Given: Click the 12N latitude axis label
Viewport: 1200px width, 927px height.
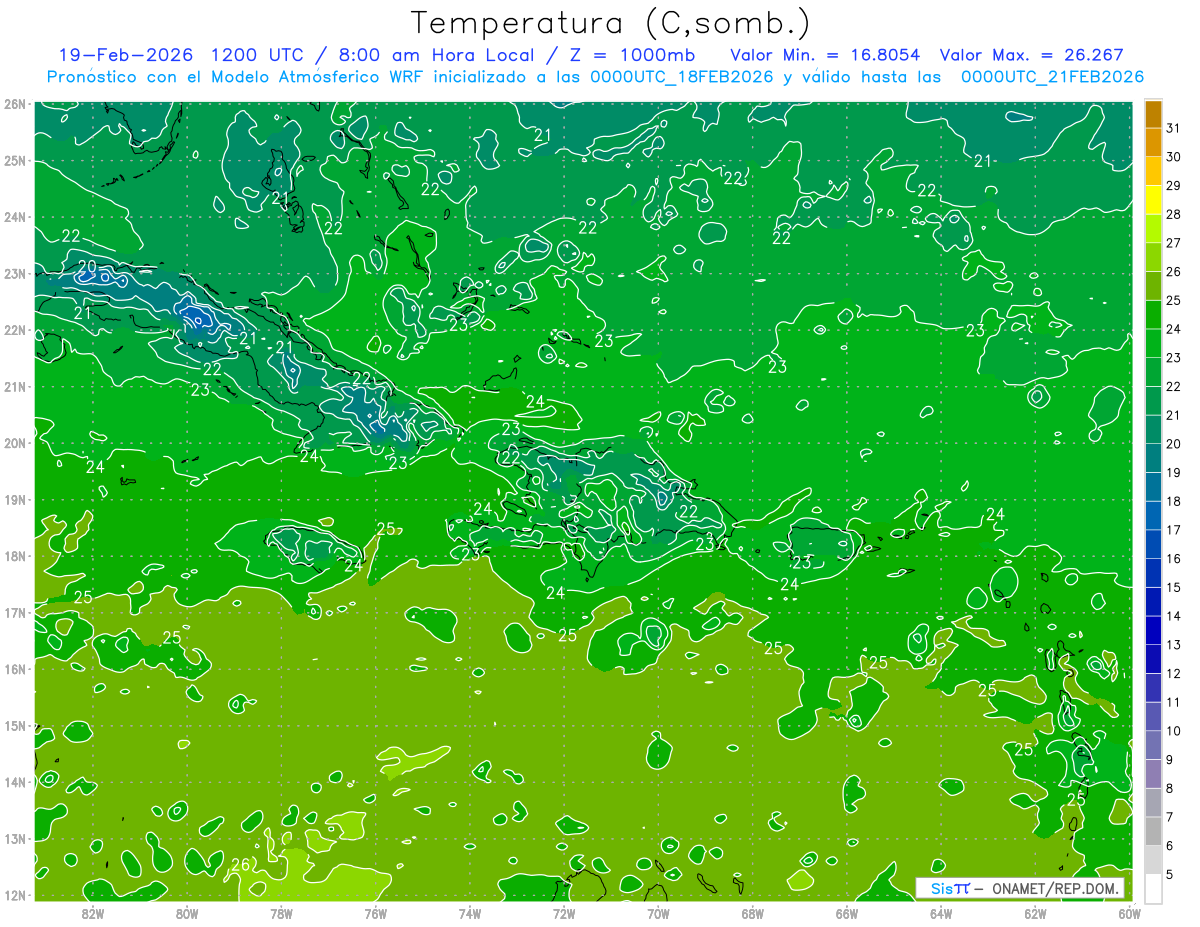Looking at the screenshot, I should (x=14, y=895).
